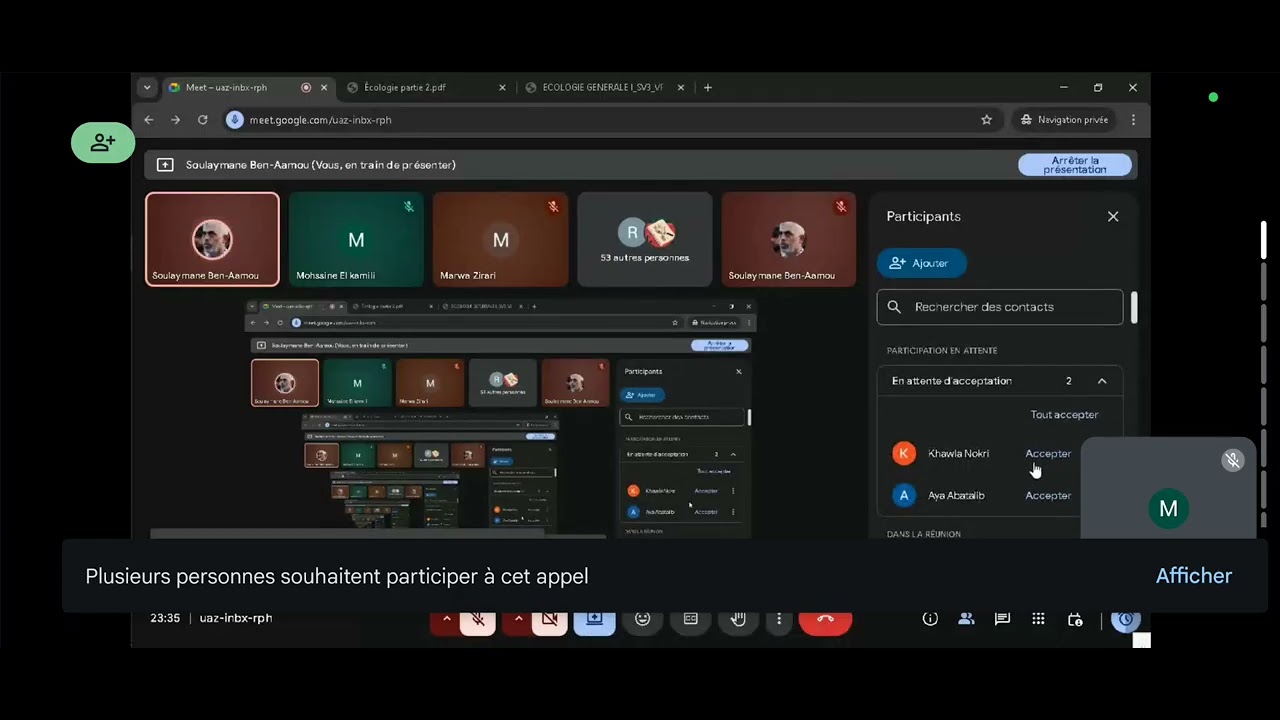Leave the call with red hang-up button
1280x720 pixels.
point(825,619)
